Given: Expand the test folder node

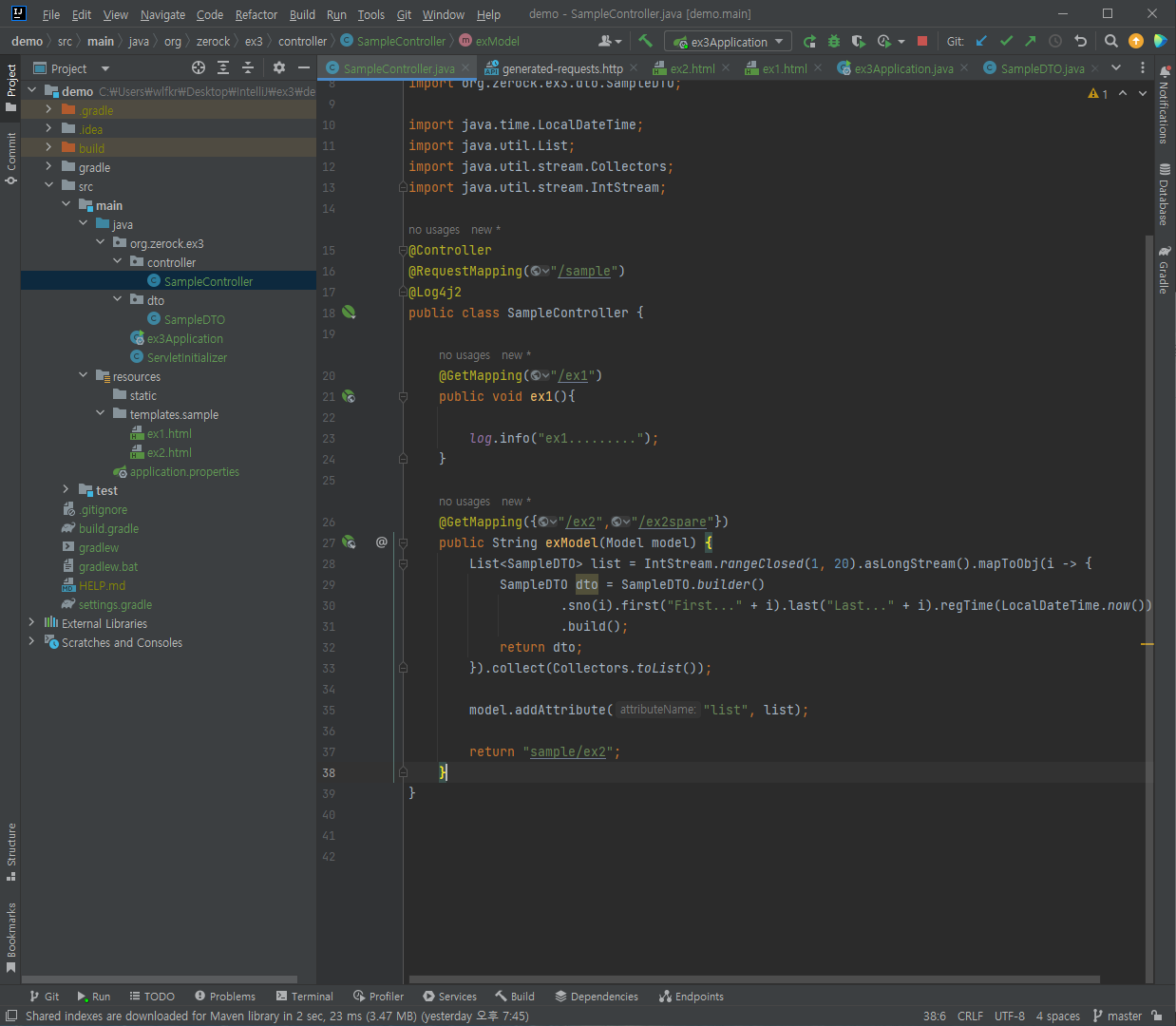Looking at the screenshot, I should pyautogui.click(x=66, y=489).
